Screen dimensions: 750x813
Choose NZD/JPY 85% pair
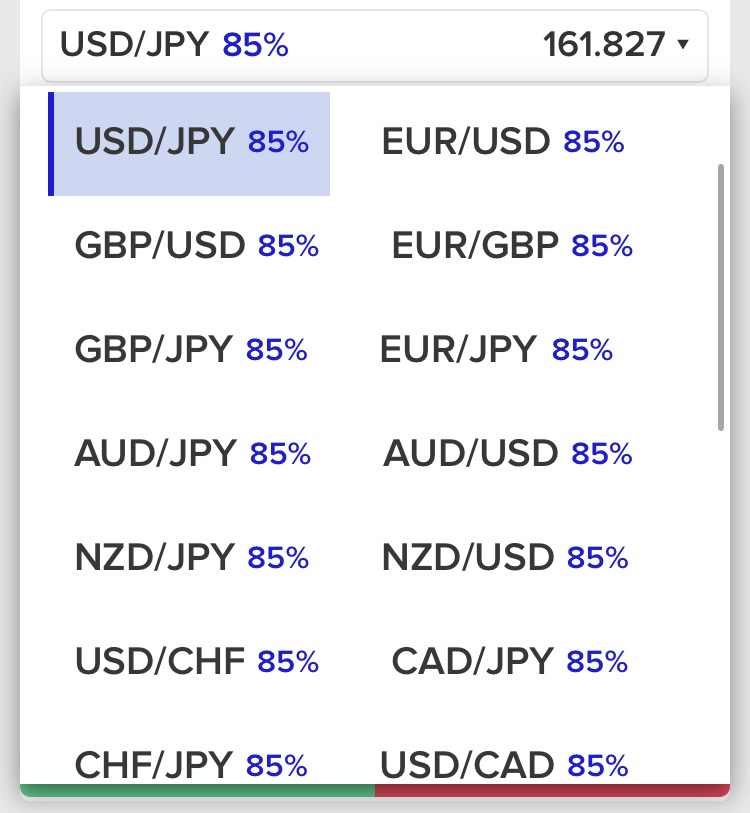click(x=191, y=557)
